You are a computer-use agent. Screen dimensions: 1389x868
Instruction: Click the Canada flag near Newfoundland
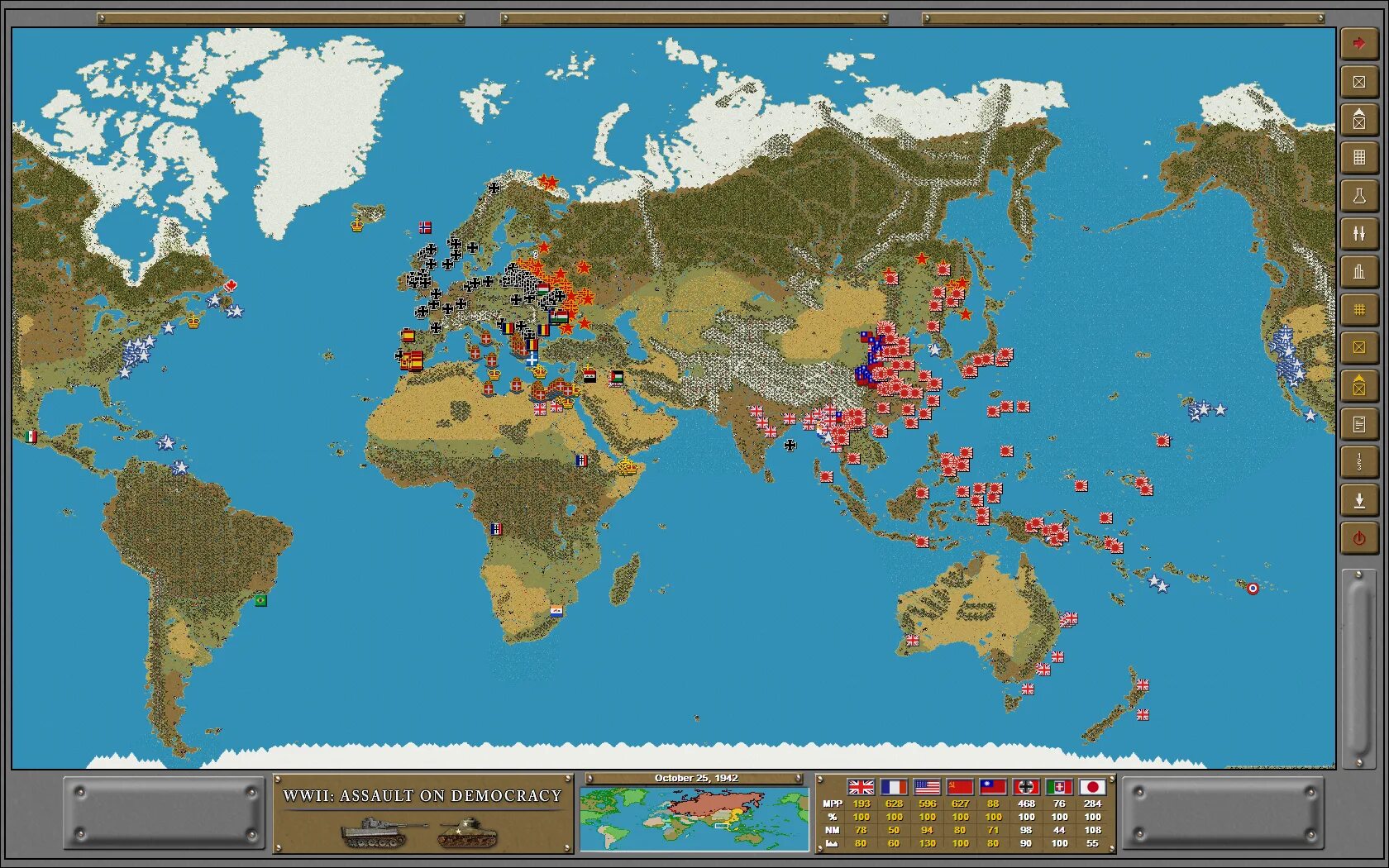(x=231, y=285)
